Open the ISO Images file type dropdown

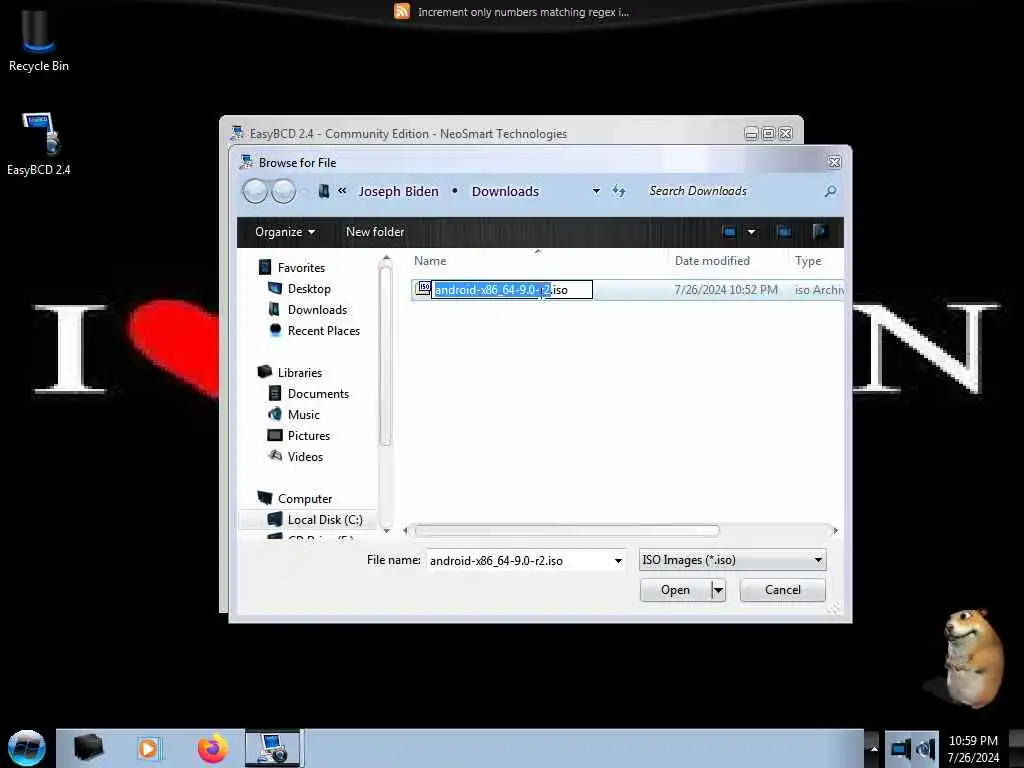point(818,560)
